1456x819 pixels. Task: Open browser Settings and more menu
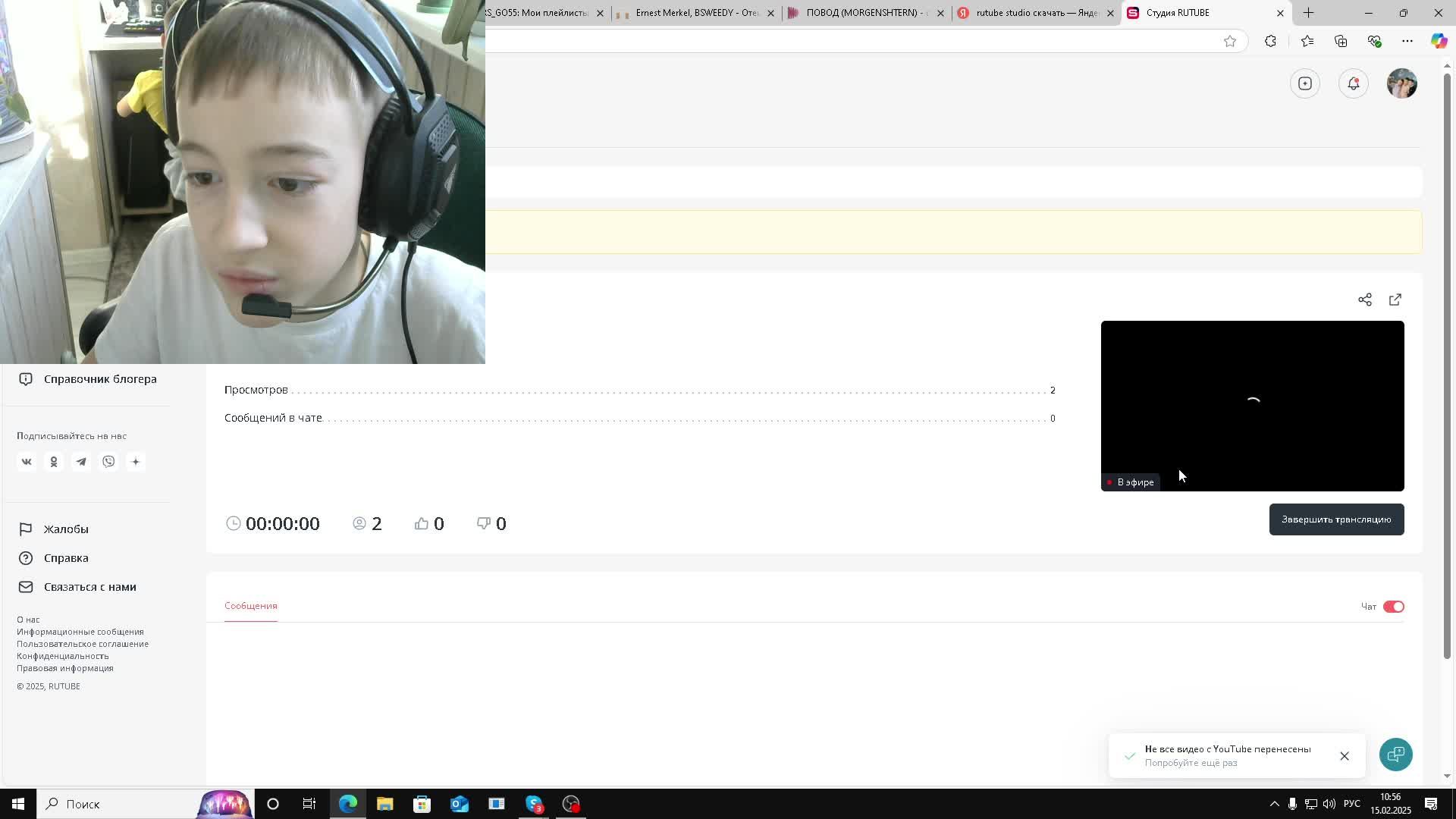click(1407, 41)
